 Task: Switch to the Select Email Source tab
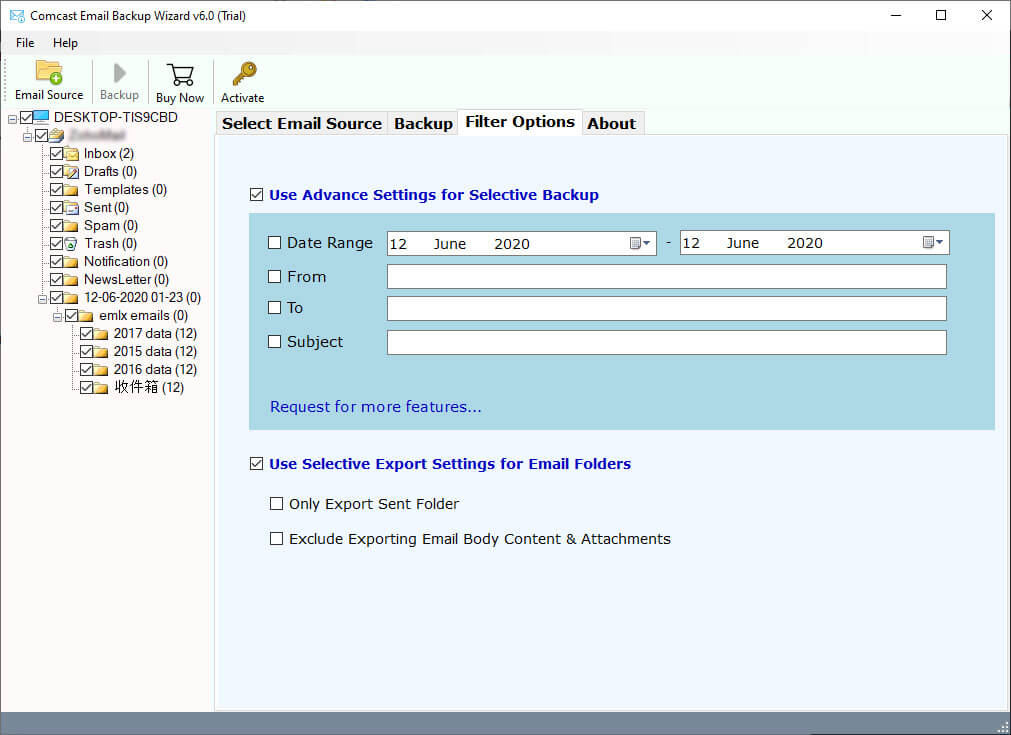[x=302, y=123]
